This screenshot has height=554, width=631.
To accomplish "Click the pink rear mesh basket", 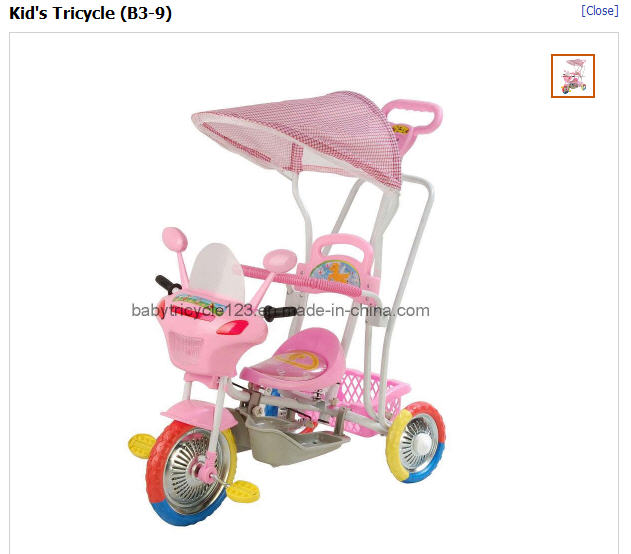I will [372, 400].
